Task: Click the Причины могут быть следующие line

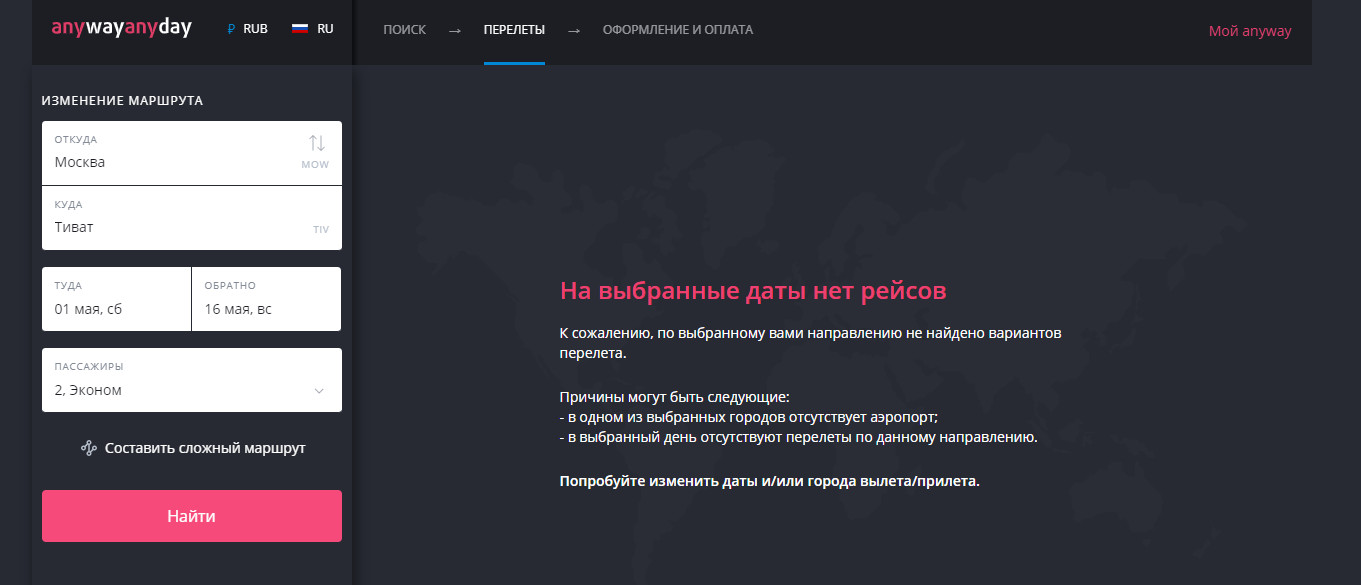Action: pyautogui.click(x=675, y=397)
